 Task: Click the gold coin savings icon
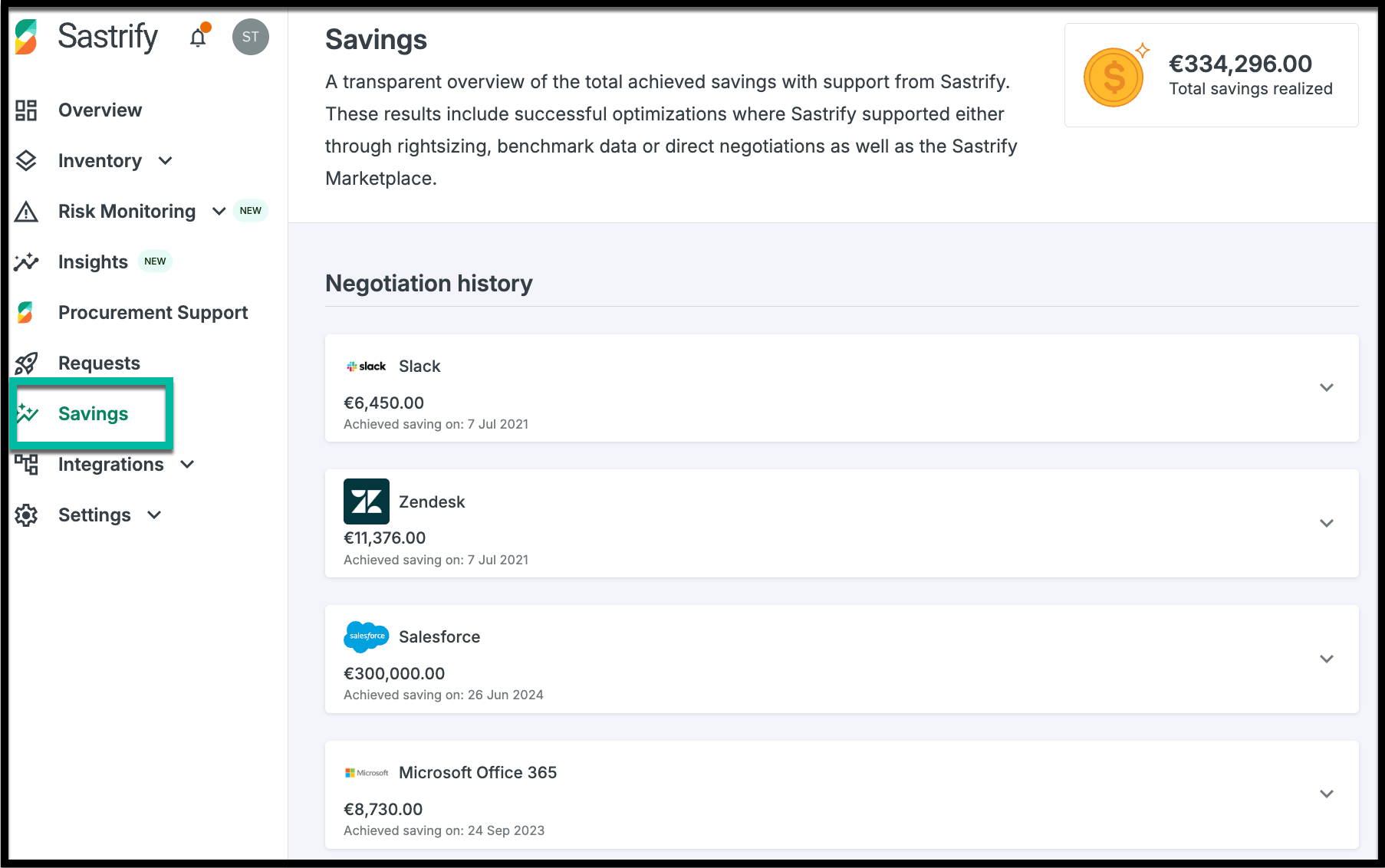1114,77
